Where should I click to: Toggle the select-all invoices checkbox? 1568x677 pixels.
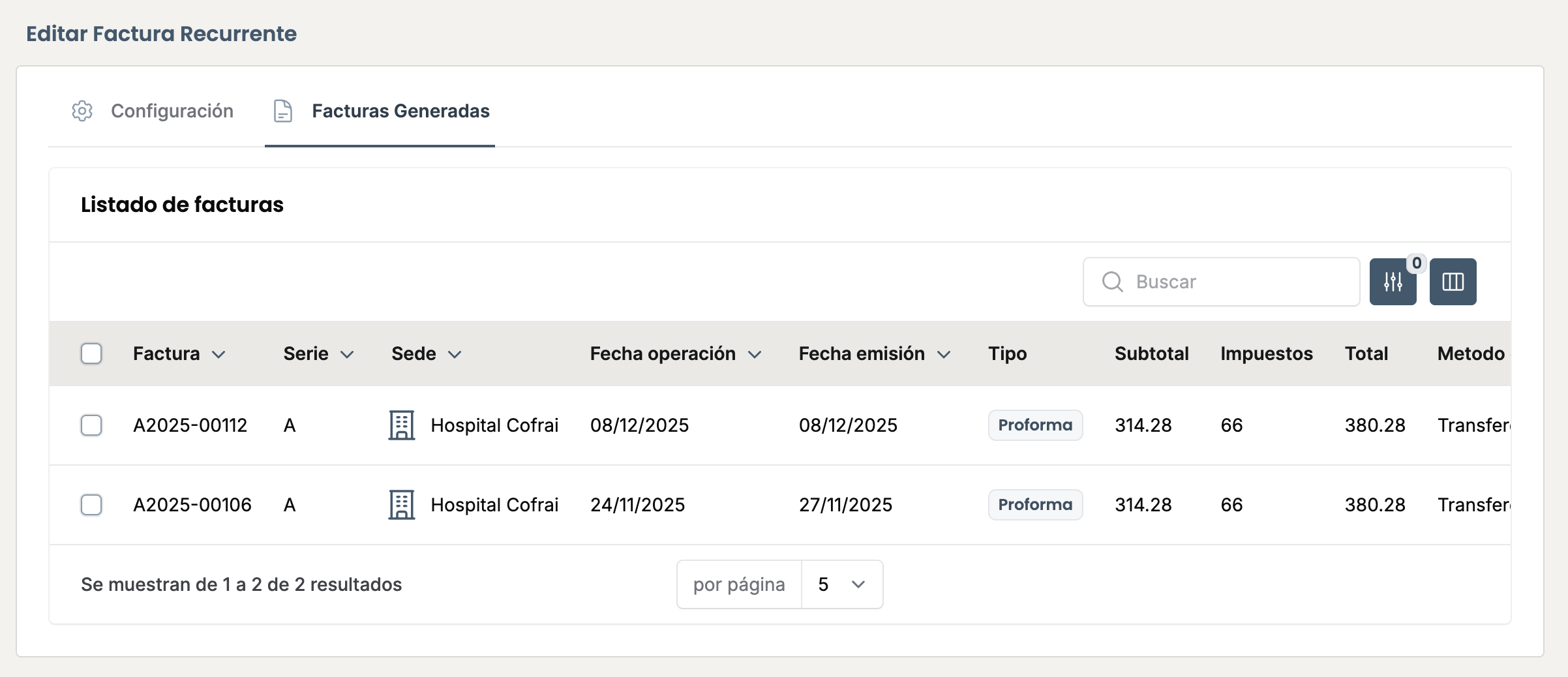[x=91, y=354]
